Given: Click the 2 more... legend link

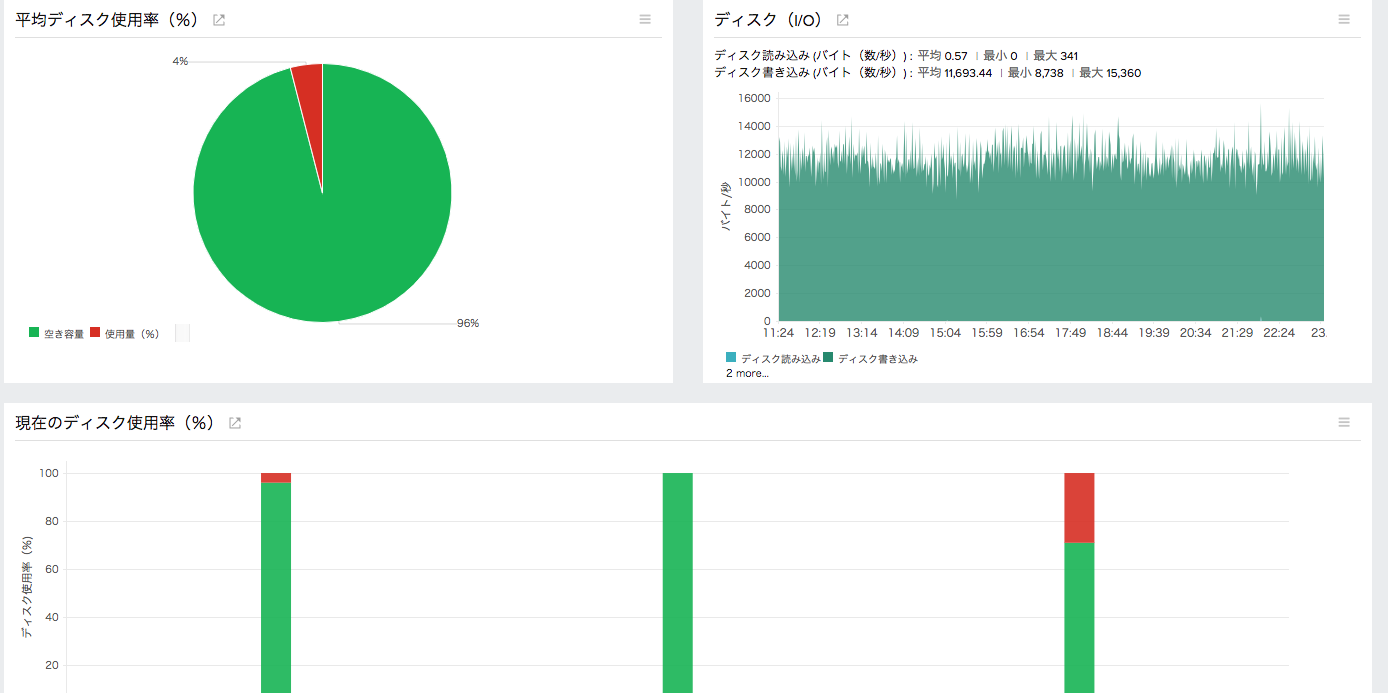Looking at the screenshot, I should click(747, 373).
